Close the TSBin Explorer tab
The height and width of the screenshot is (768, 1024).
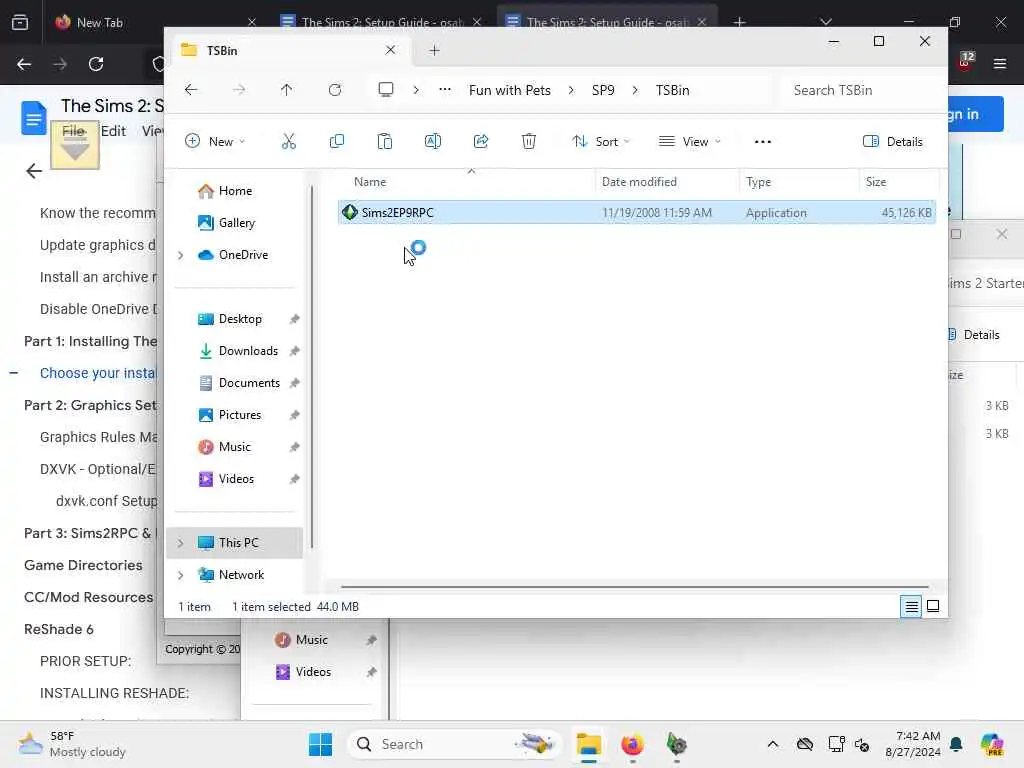coord(391,50)
